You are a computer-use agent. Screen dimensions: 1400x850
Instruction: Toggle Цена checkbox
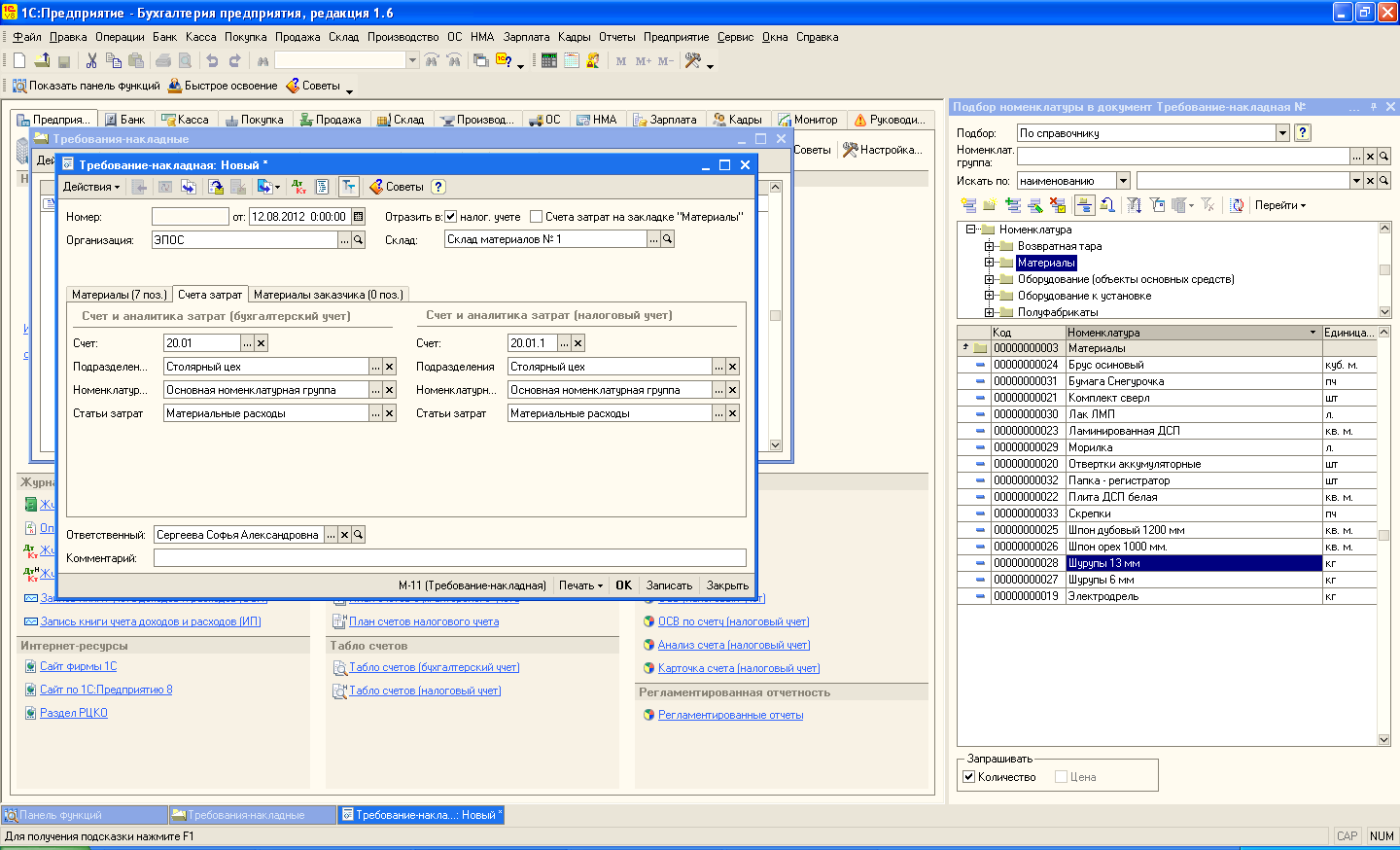(x=1061, y=777)
